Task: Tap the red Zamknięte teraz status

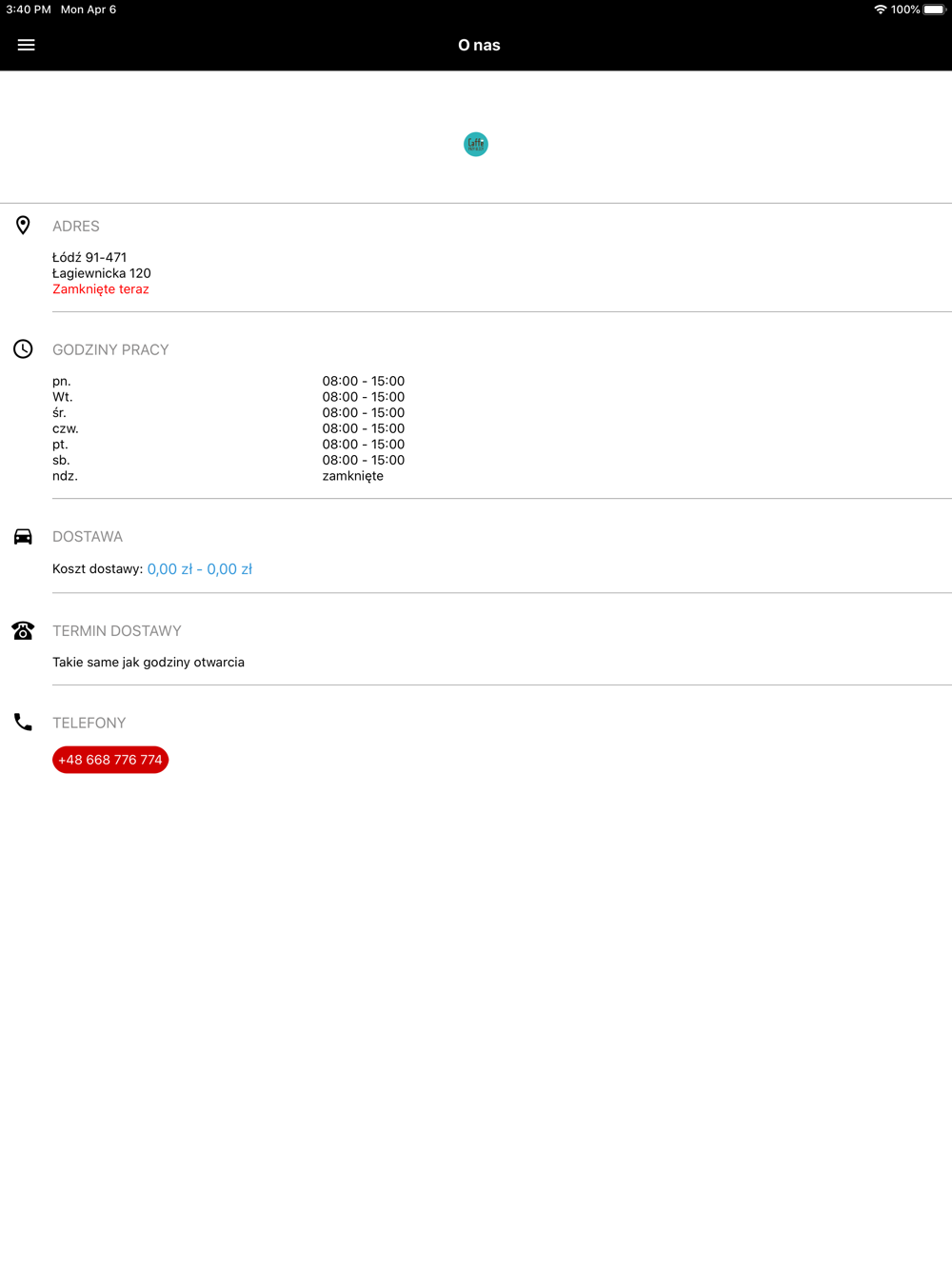Action: 101,289
